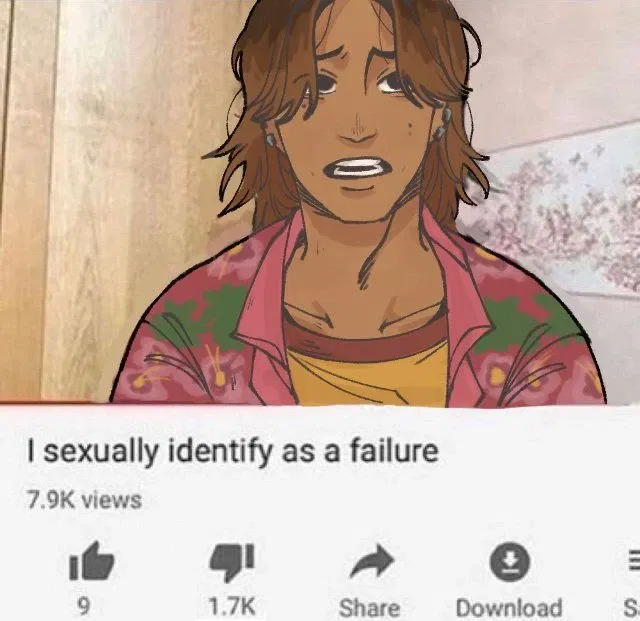Screen dimensions: 640x621
Task: Click the cherry blossom painting in the video
Action: (567, 212)
